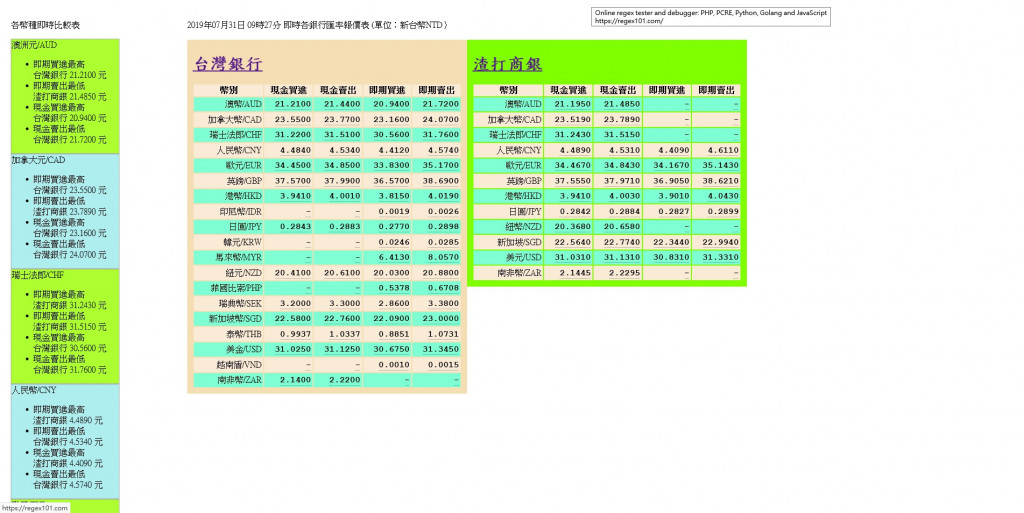Select 南非幣/ZAR row label in 台灣銀行 table
Image resolution: width=1024 pixels, height=513 pixels.
240,380
